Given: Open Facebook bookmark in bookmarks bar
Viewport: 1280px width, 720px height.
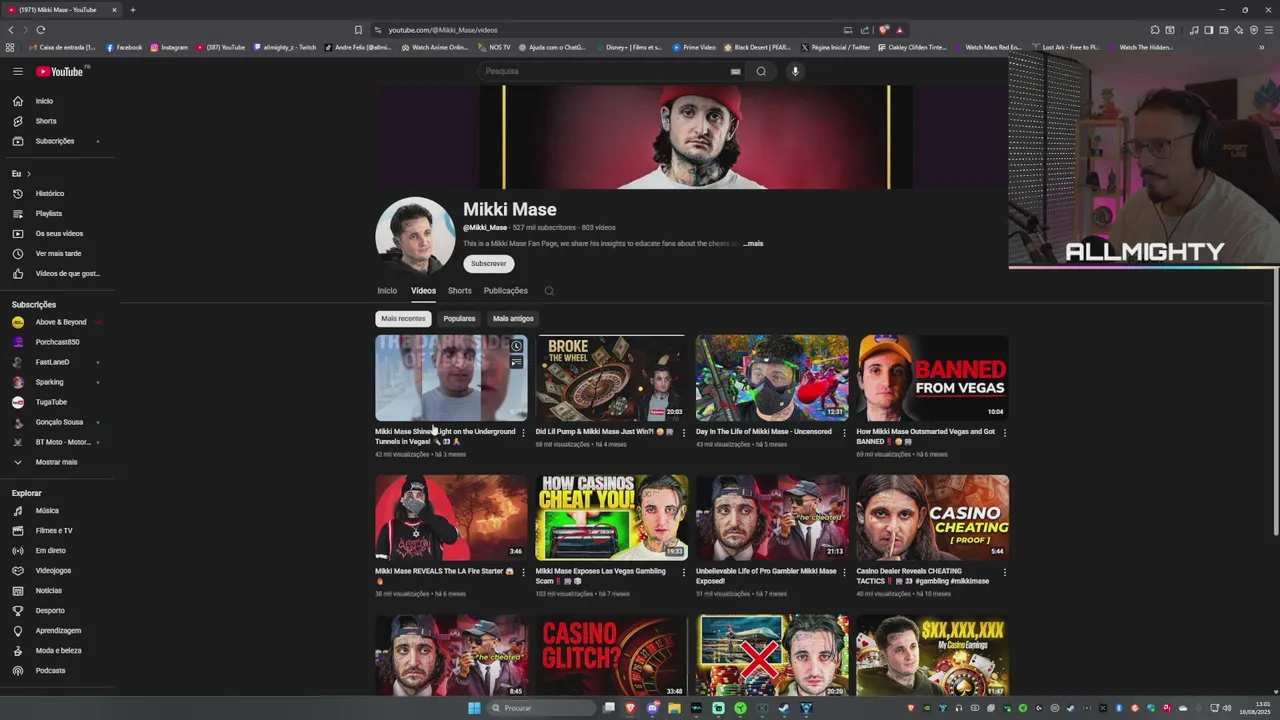Looking at the screenshot, I should pyautogui.click(x=124, y=47).
